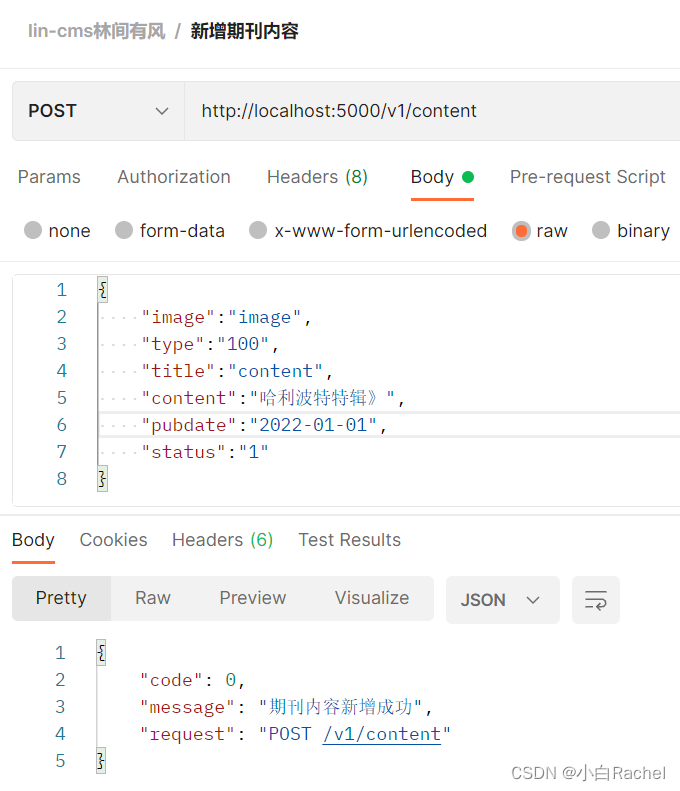Screen dimensions: 680x791
Task: Open request Headers (8) tab
Action: point(317,177)
